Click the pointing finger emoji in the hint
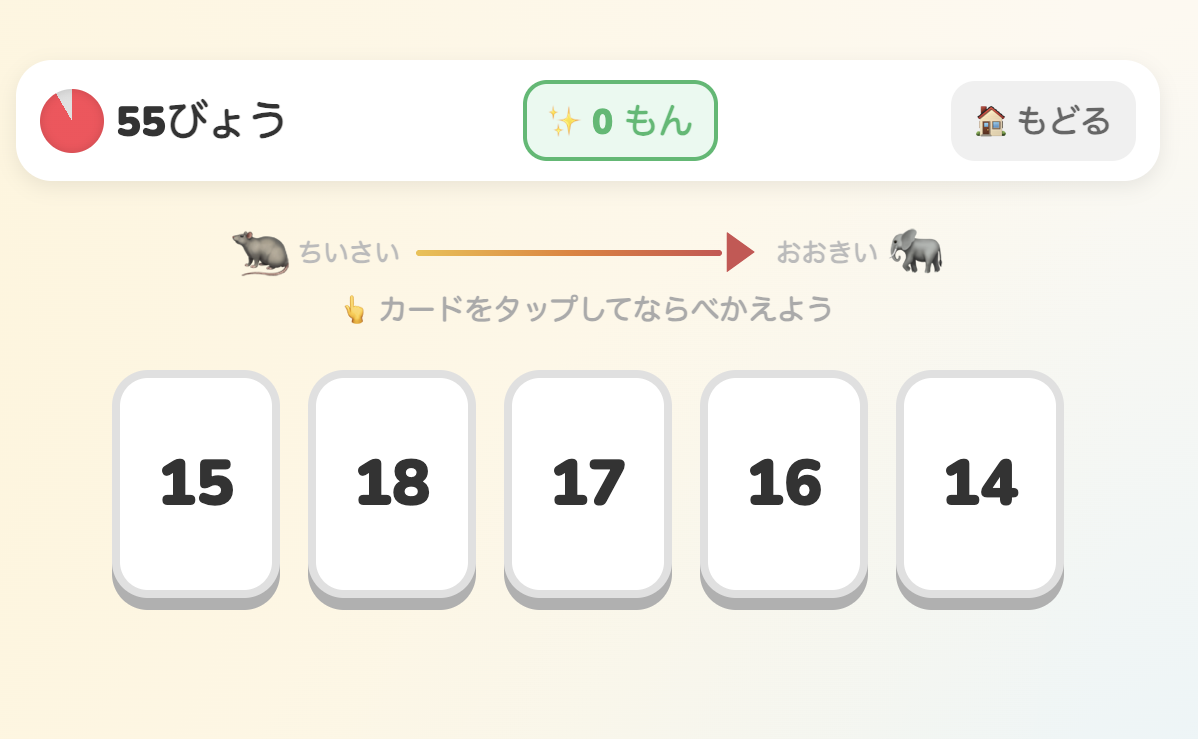Screen dimensions: 1198x739 [x=354, y=310]
